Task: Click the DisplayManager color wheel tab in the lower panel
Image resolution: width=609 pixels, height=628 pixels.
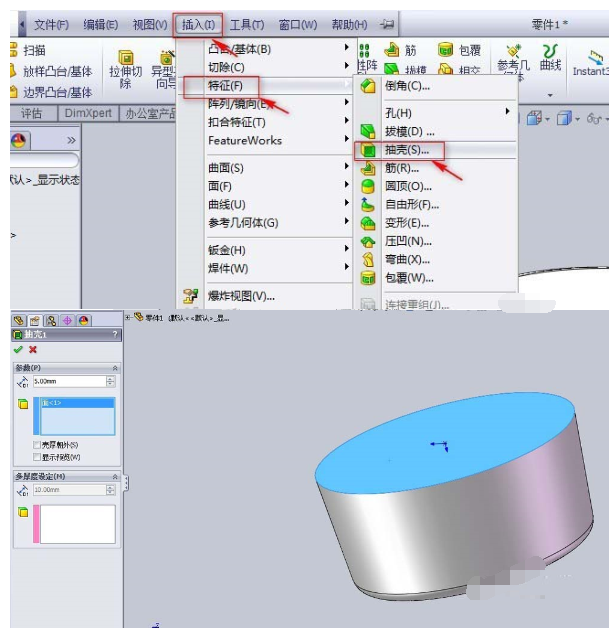Action: coord(83,320)
